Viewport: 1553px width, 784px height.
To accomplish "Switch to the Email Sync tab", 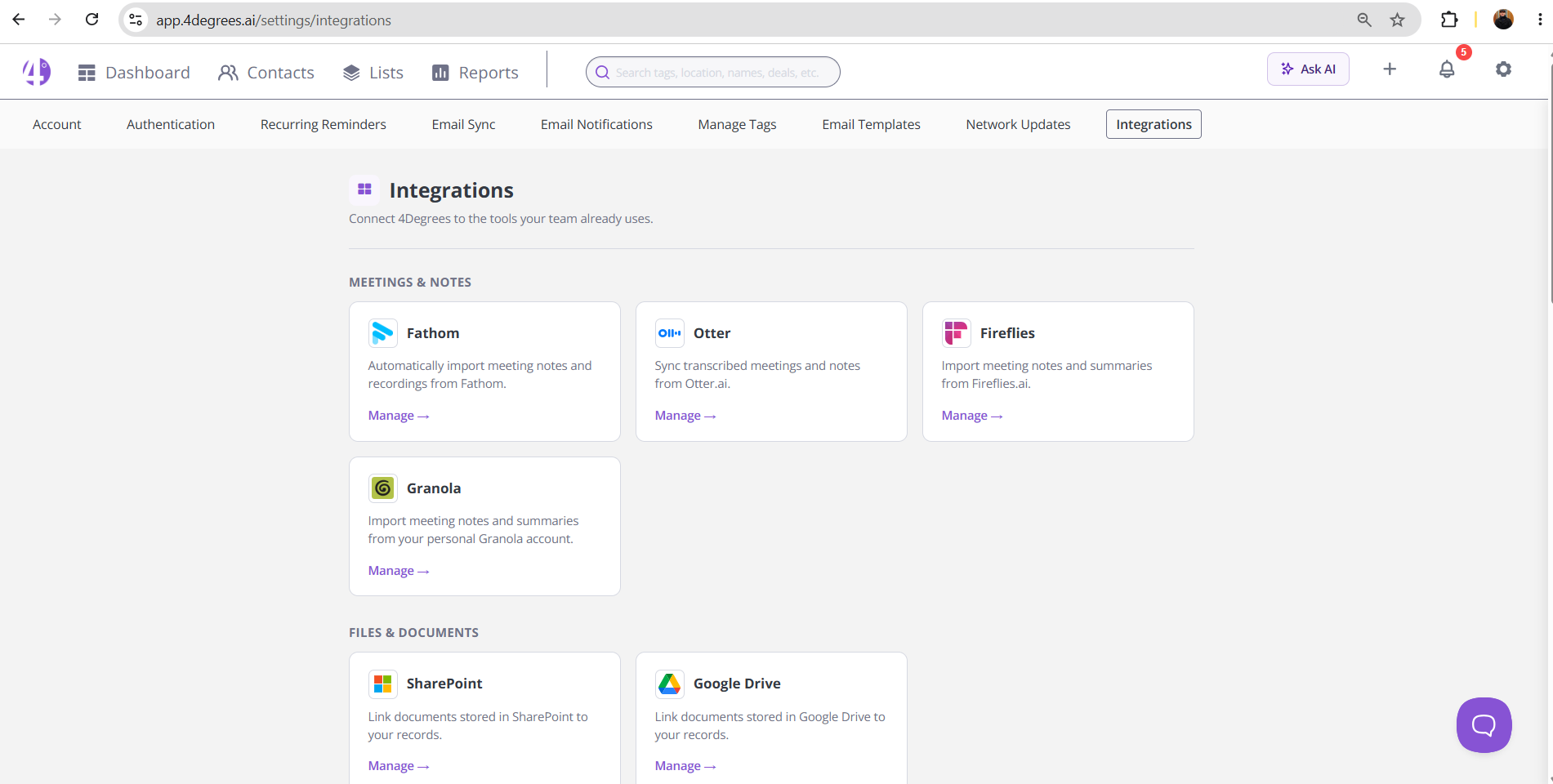I will 464,124.
